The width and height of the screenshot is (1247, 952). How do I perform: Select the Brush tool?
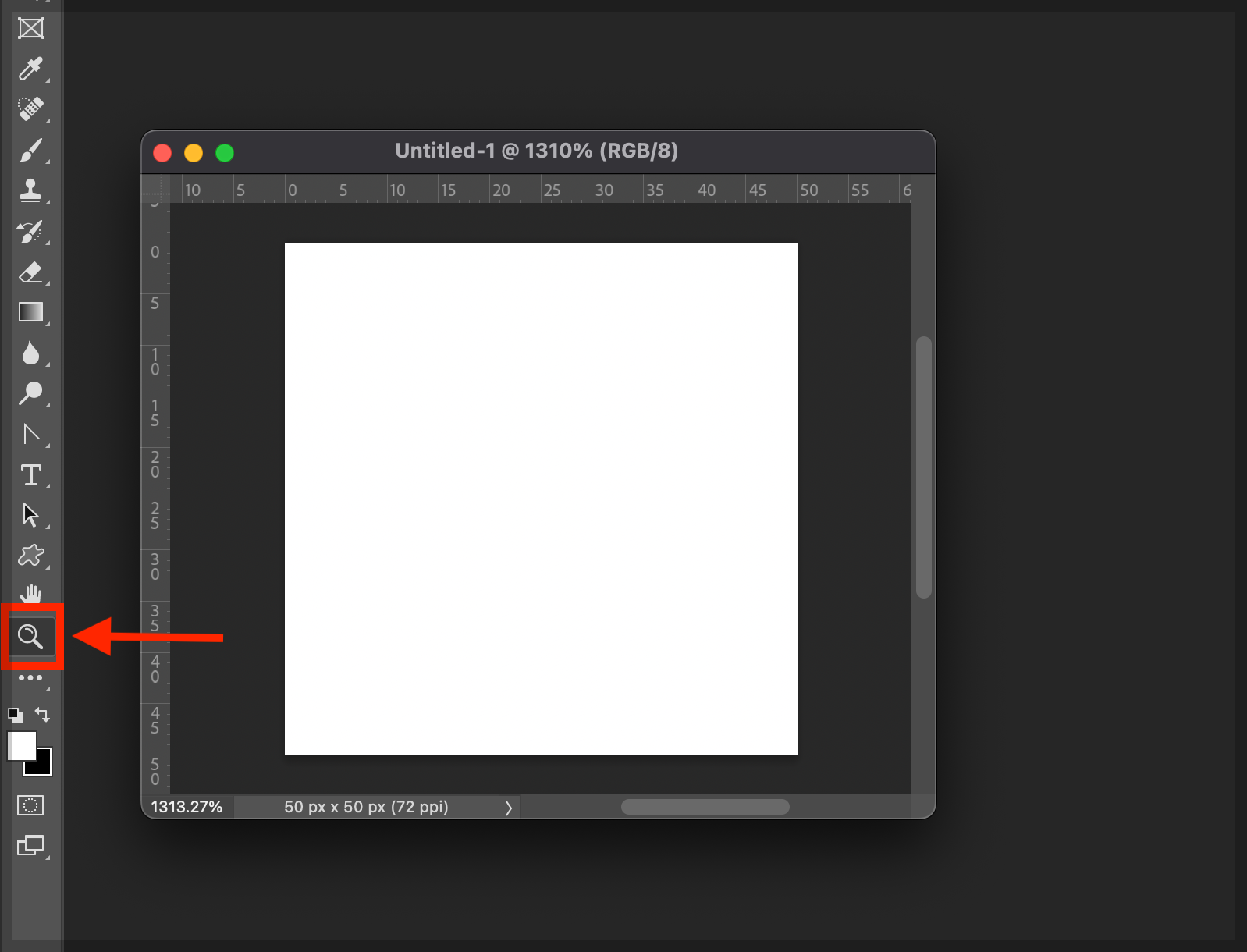tap(30, 150)
